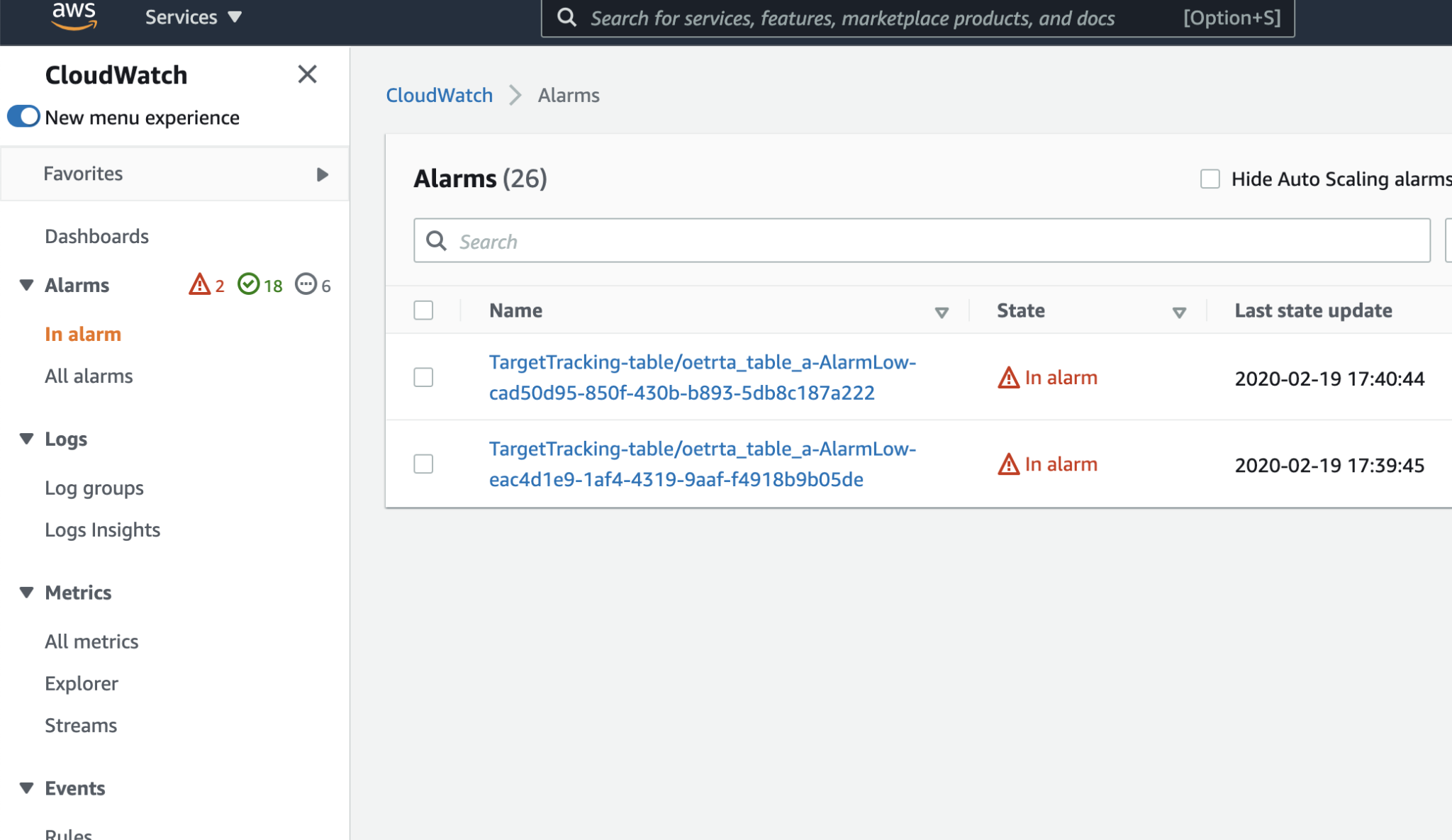Click the red in-alarm count beside Alarms
This screenshot has width=1452, height=840.
pyautogui.click(x=206, y=285)
